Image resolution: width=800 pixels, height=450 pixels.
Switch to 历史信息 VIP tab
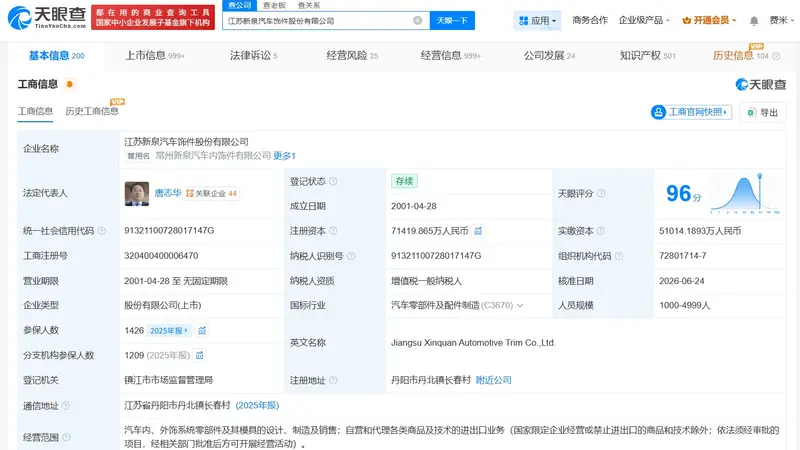point(740,56)
